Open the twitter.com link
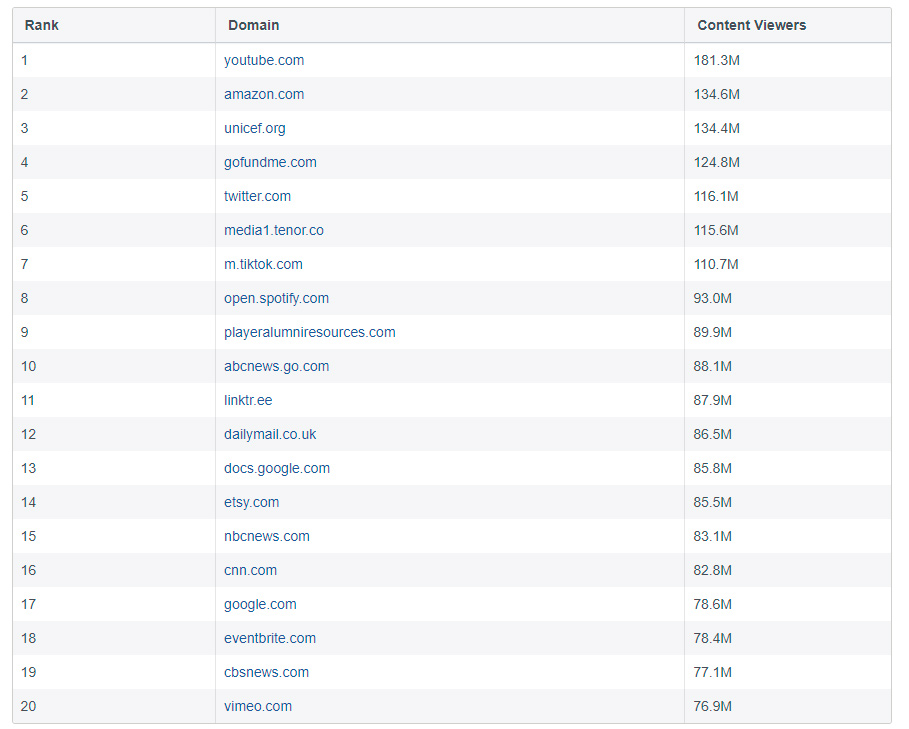This screenshot has width=909, height=729. (258, 196)
